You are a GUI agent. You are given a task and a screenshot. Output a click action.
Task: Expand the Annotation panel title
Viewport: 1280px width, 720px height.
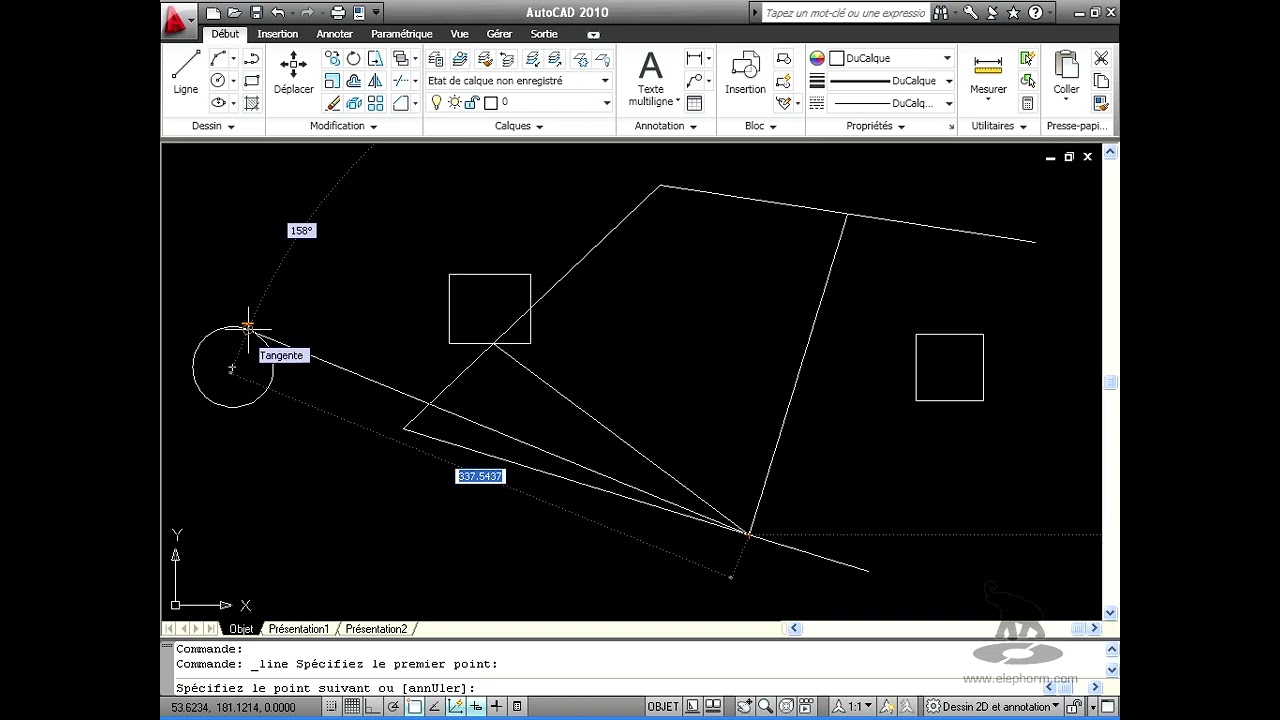click(665, 126)
